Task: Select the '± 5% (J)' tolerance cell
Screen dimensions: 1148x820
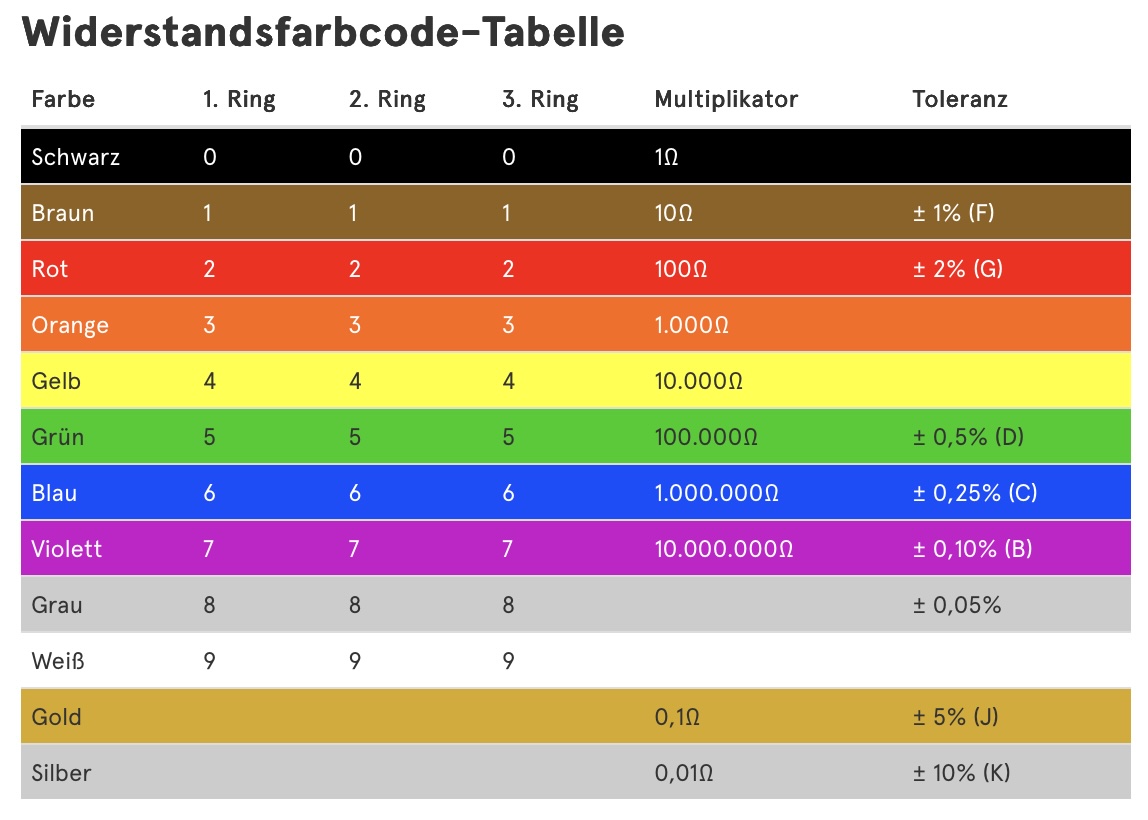Action: click(955, 717)
